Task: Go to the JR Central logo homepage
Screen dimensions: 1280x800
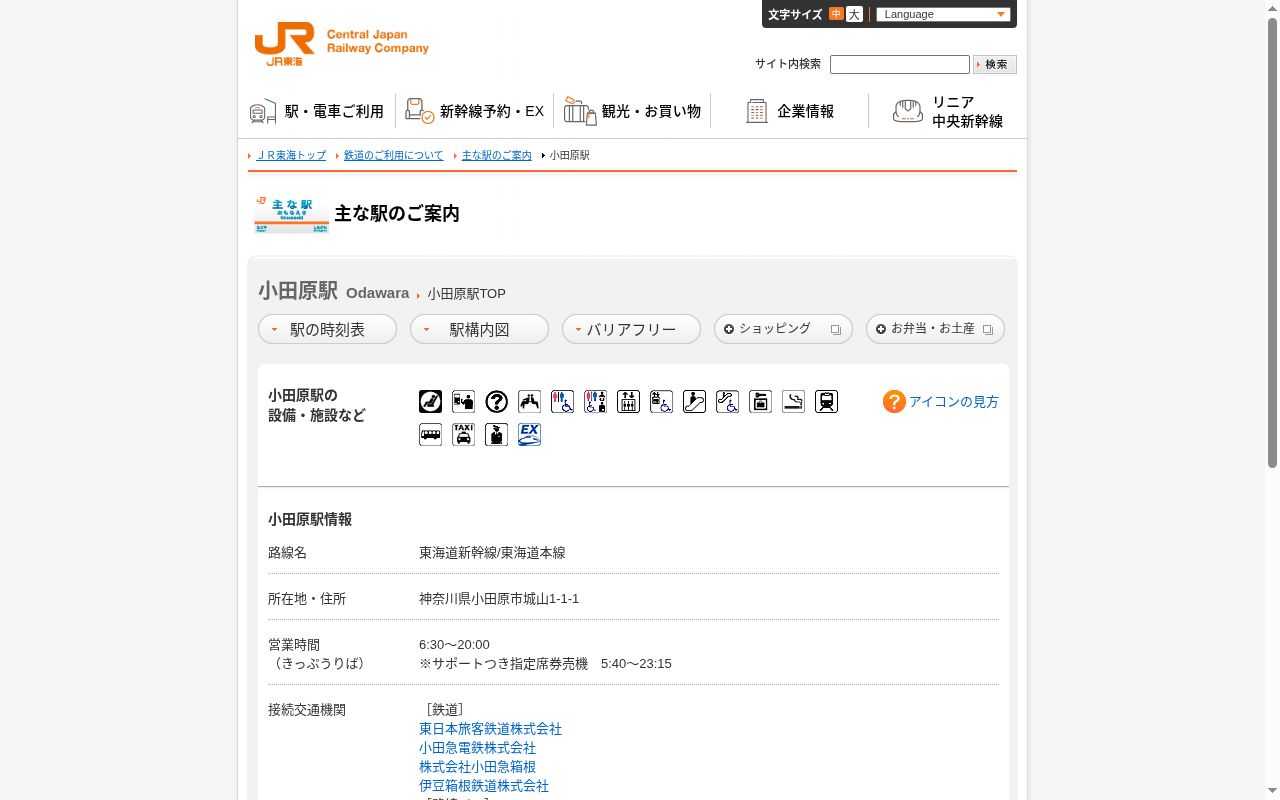Action: (341, 44)
